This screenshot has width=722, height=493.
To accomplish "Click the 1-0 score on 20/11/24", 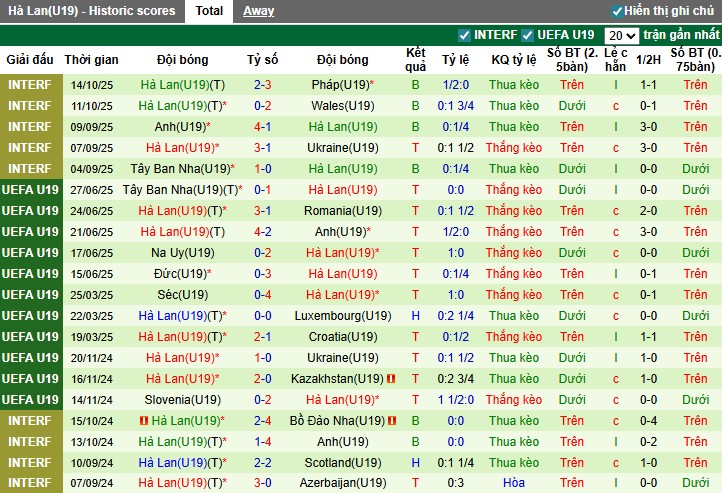I will tap(262, 358).
